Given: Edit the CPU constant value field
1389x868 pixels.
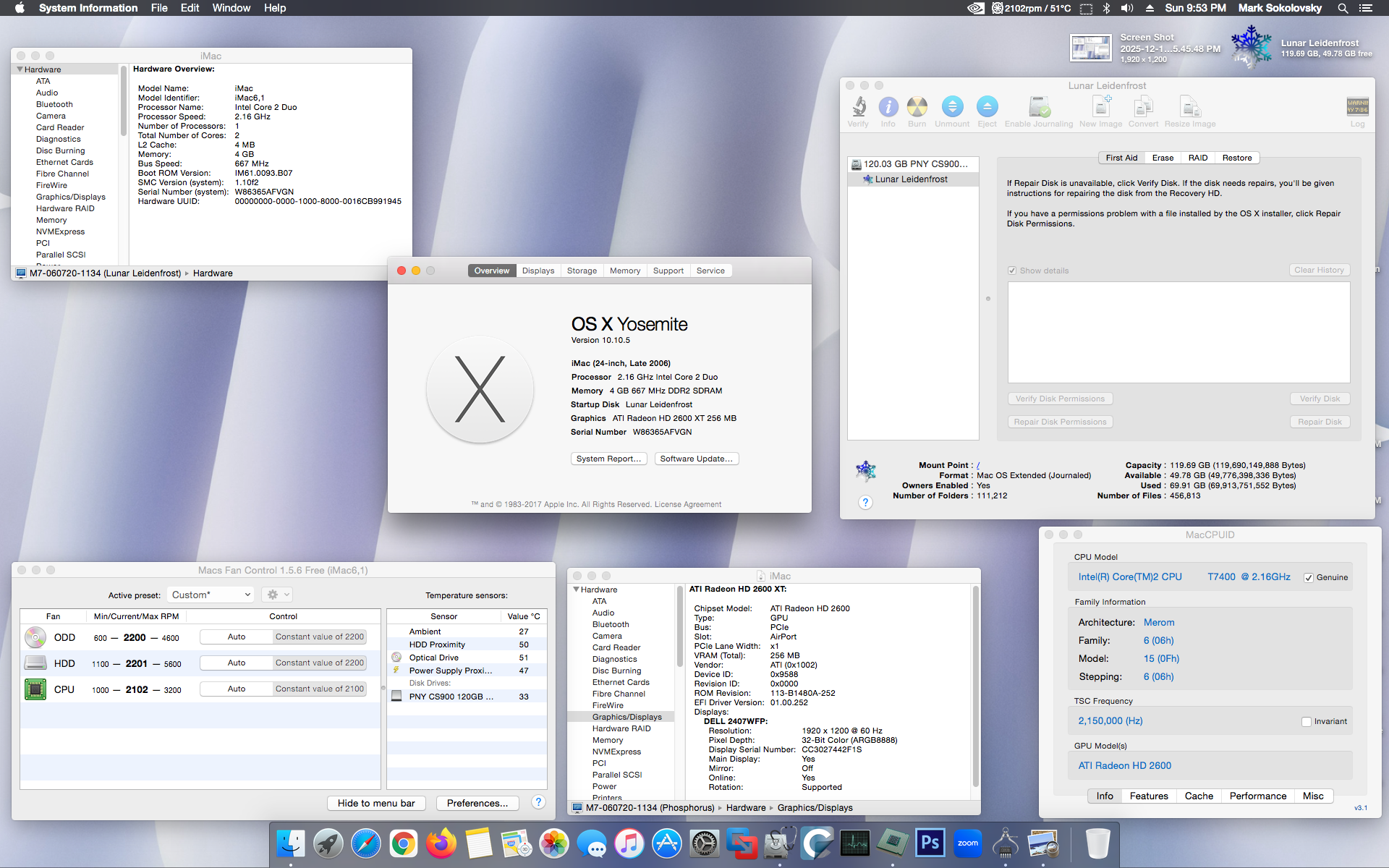Looking at the screenshot, I should 319,689.
